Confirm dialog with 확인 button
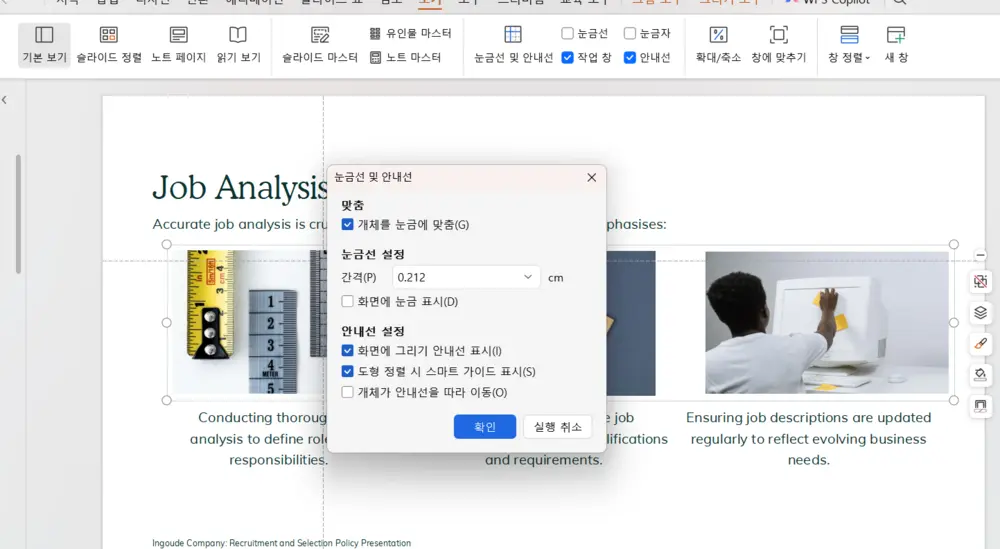Screen dimensions: 1000x549 [x=485, y=427]
